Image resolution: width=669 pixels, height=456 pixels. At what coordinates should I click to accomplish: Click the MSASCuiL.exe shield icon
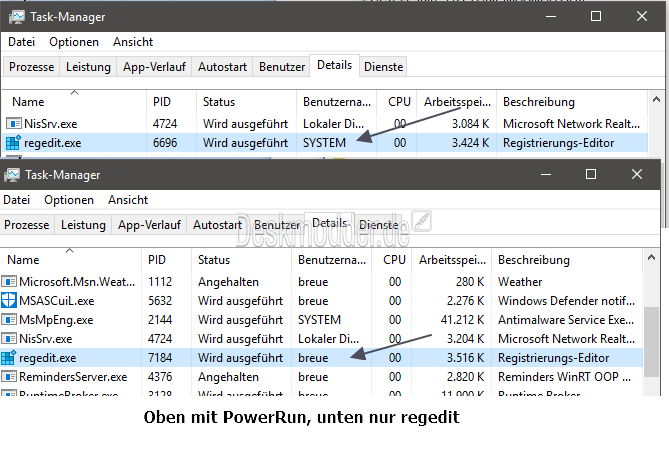pyautogui.click(x=9, y=300)
